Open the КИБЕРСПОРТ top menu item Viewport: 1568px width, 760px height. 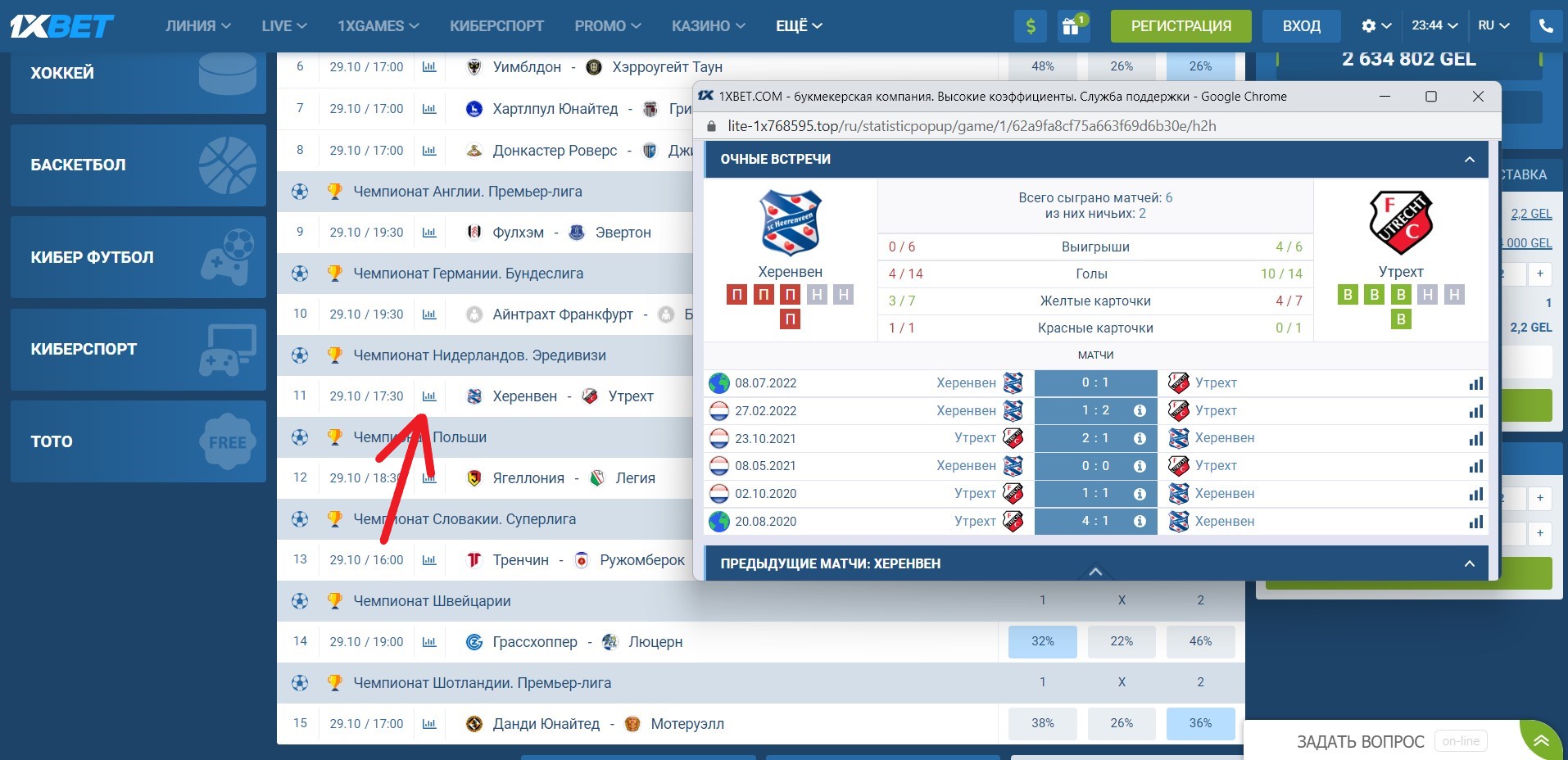(x=496, y=26)
